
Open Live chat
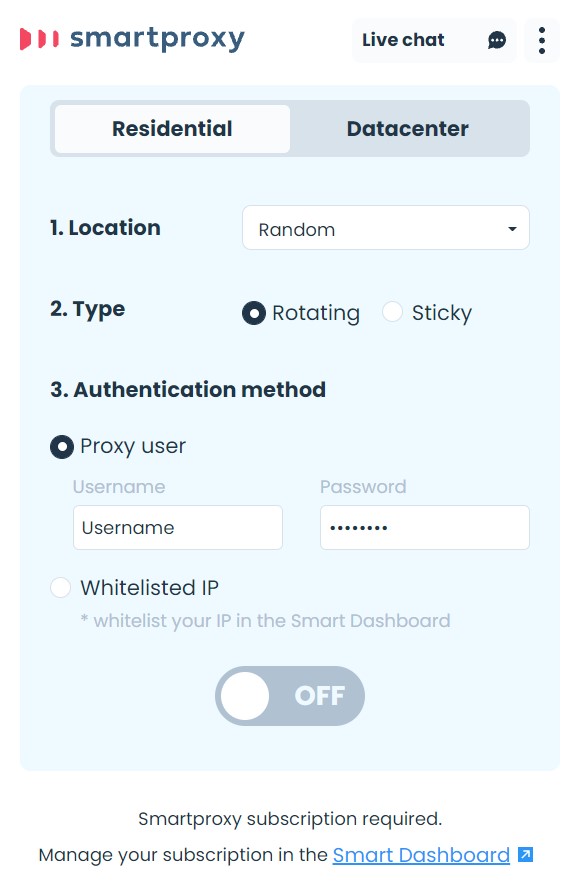point(403,40)
